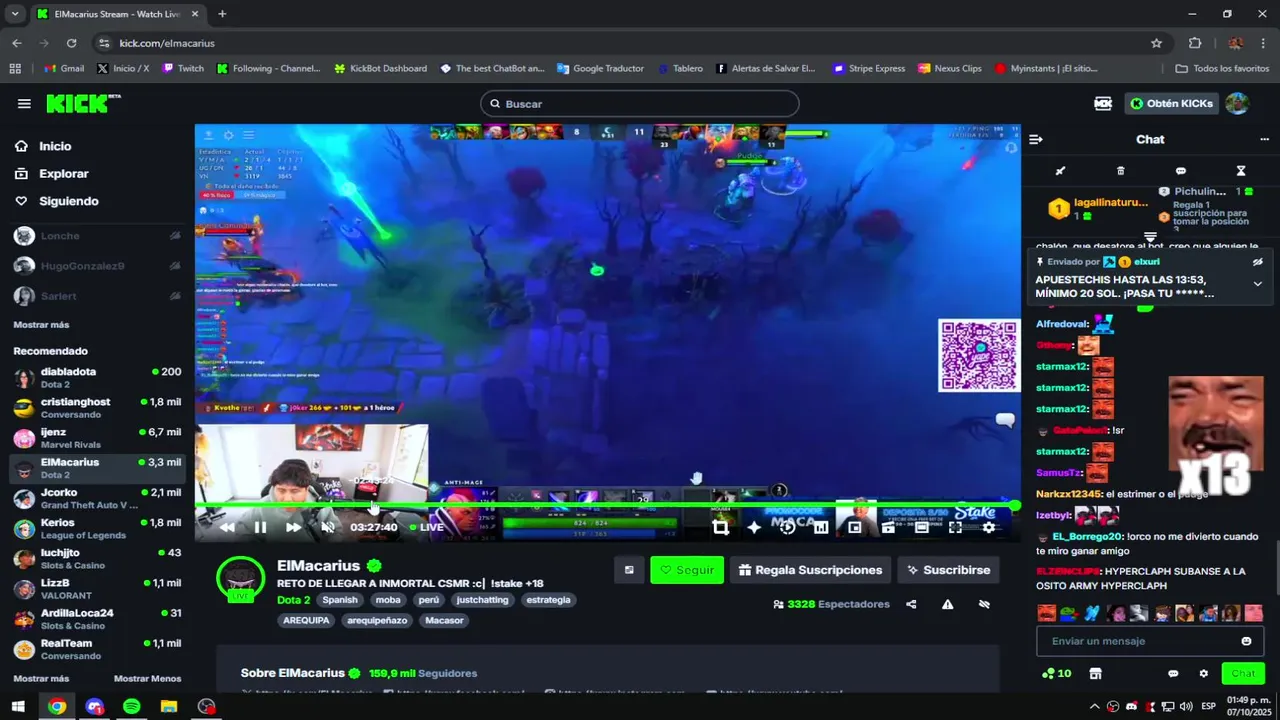
Task: Open recommended channel diabladota
Action: 97,377
